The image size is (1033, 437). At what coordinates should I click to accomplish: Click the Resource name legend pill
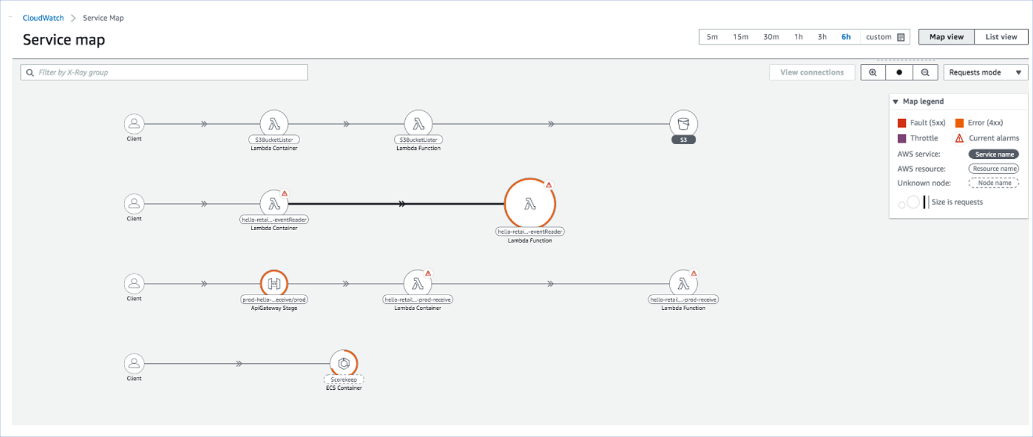pyautogui.click(x=993, y=169)
